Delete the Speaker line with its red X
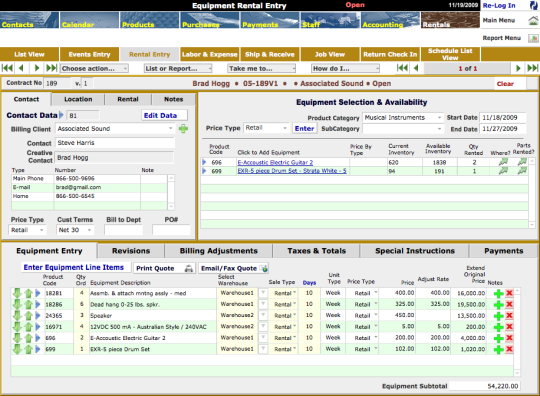Viewport: 540px width, 396px height. tap(509, 315)
